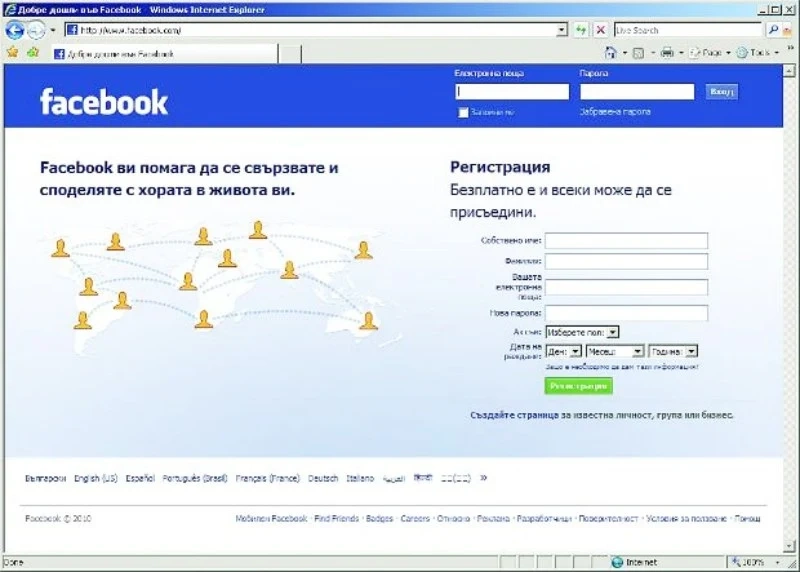The image size is (800, 572).
Task: Open the recent pages dropdown beside Forward
Action: (x=53, y=31)
